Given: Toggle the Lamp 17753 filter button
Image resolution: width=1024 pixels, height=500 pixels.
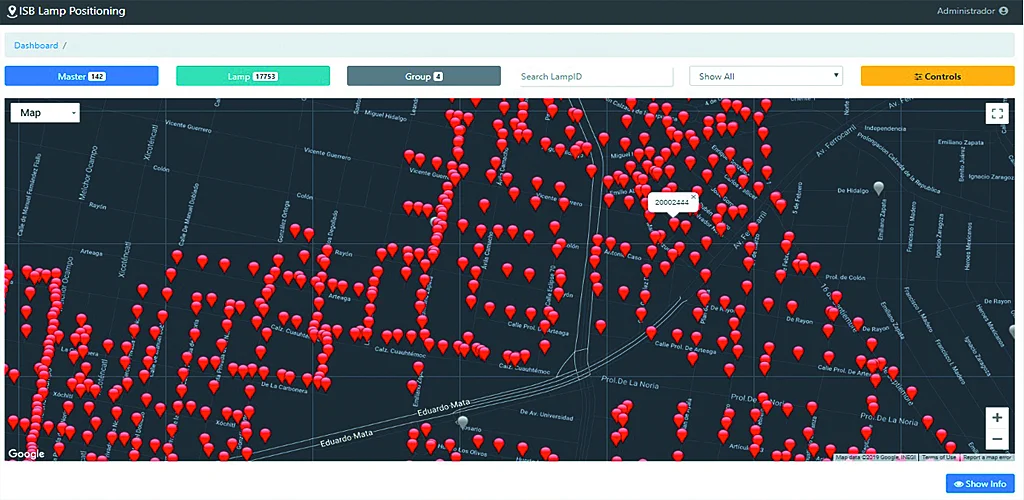Looking at the screenshot, I should point(252,76).
